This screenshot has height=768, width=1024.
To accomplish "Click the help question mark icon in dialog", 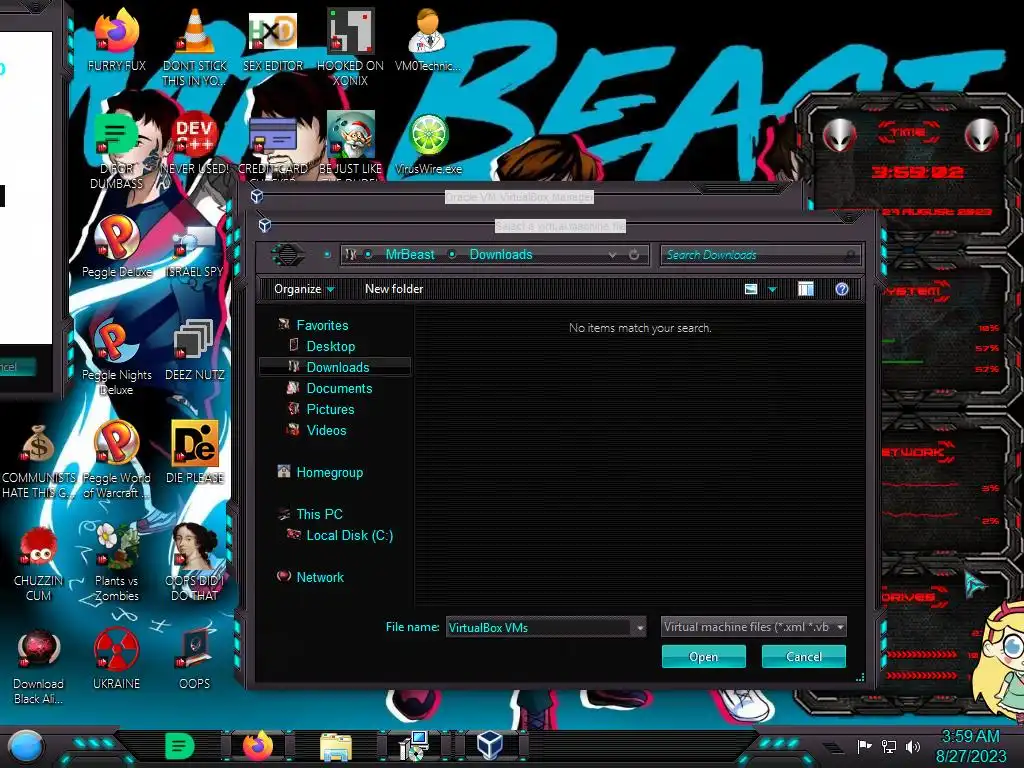I will (842, 289).
